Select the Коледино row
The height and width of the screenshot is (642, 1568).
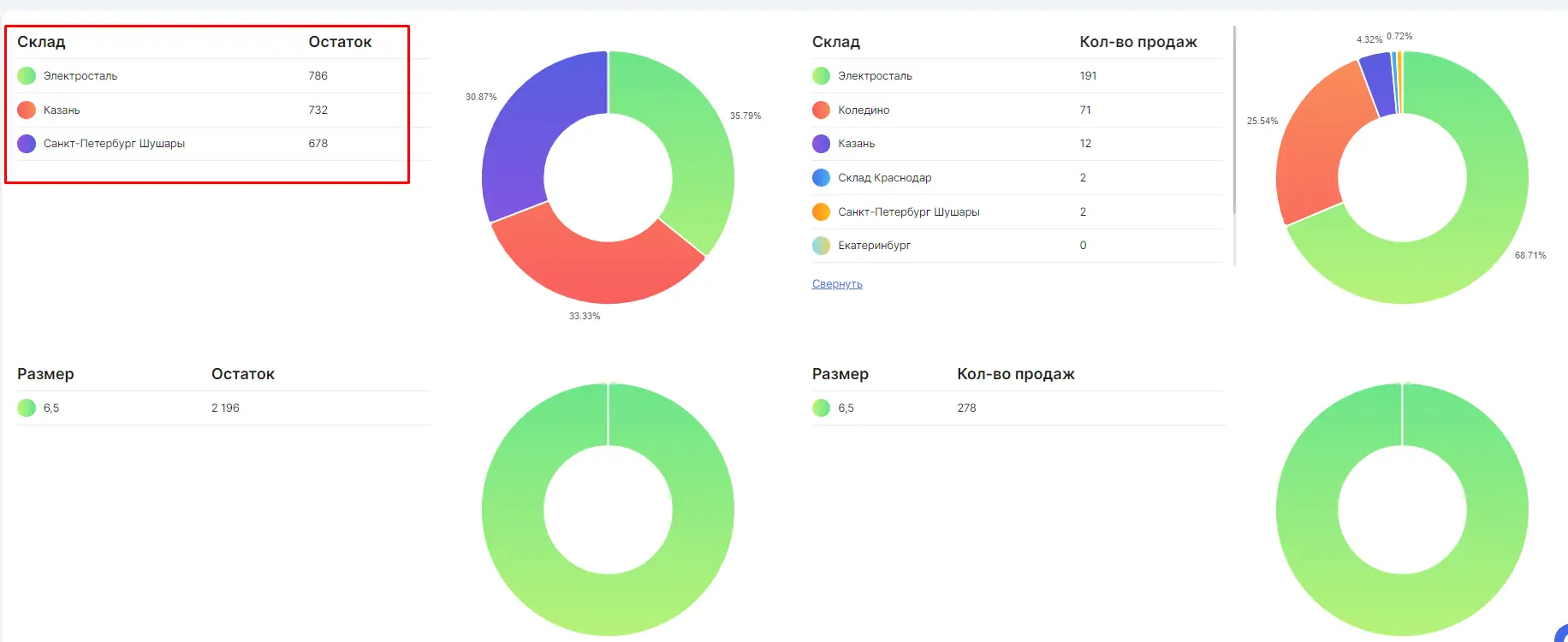pos(1017,110)
